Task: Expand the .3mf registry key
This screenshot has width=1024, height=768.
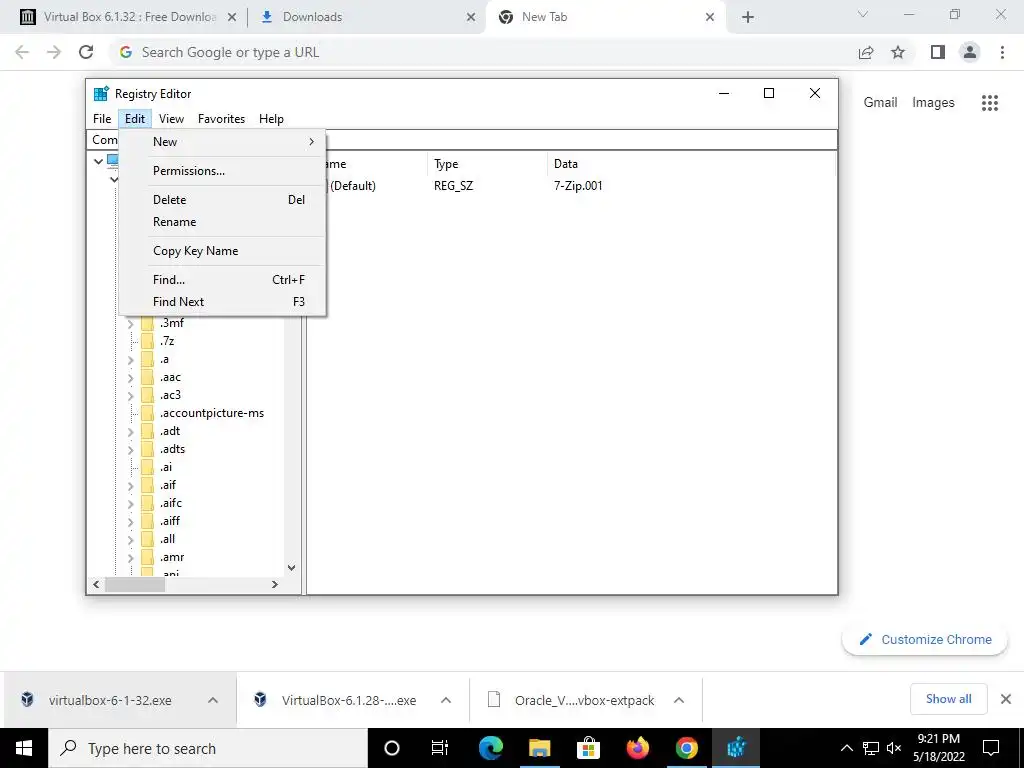Action: click(130, 324)
